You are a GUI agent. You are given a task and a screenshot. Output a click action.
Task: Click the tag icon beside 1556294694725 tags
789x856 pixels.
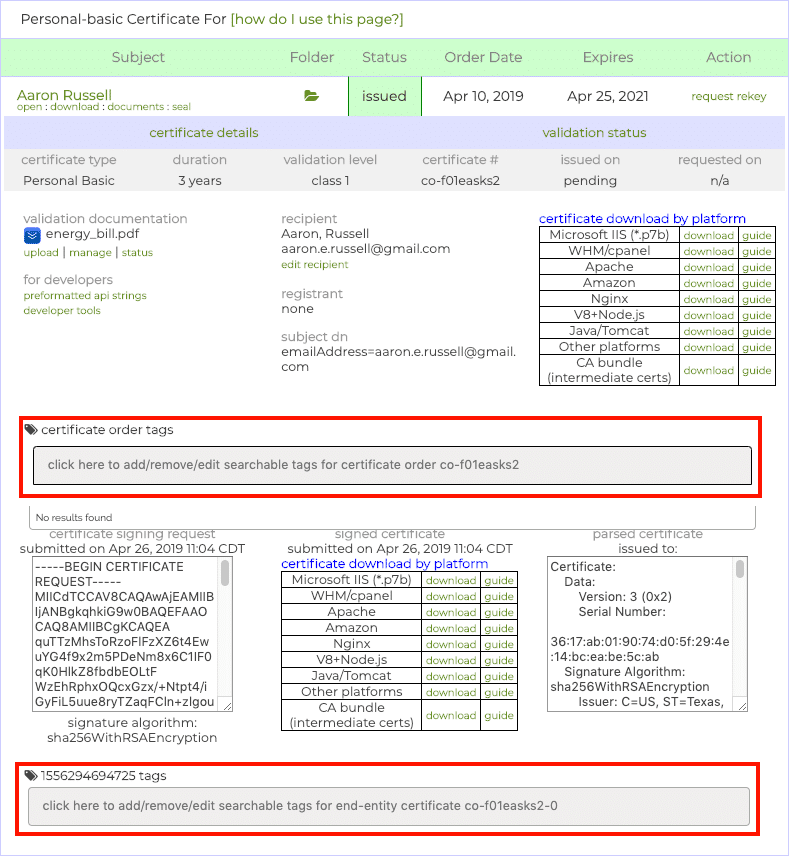click(x=31, y=775)
